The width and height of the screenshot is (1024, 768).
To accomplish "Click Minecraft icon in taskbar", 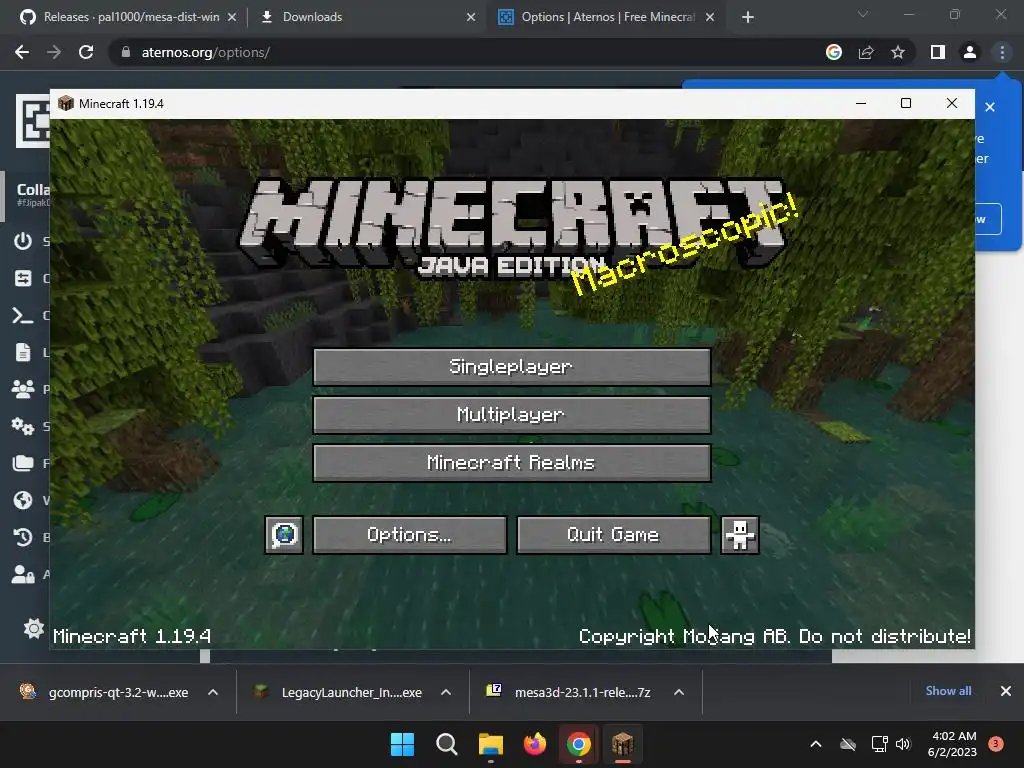I will coord(622,744).
